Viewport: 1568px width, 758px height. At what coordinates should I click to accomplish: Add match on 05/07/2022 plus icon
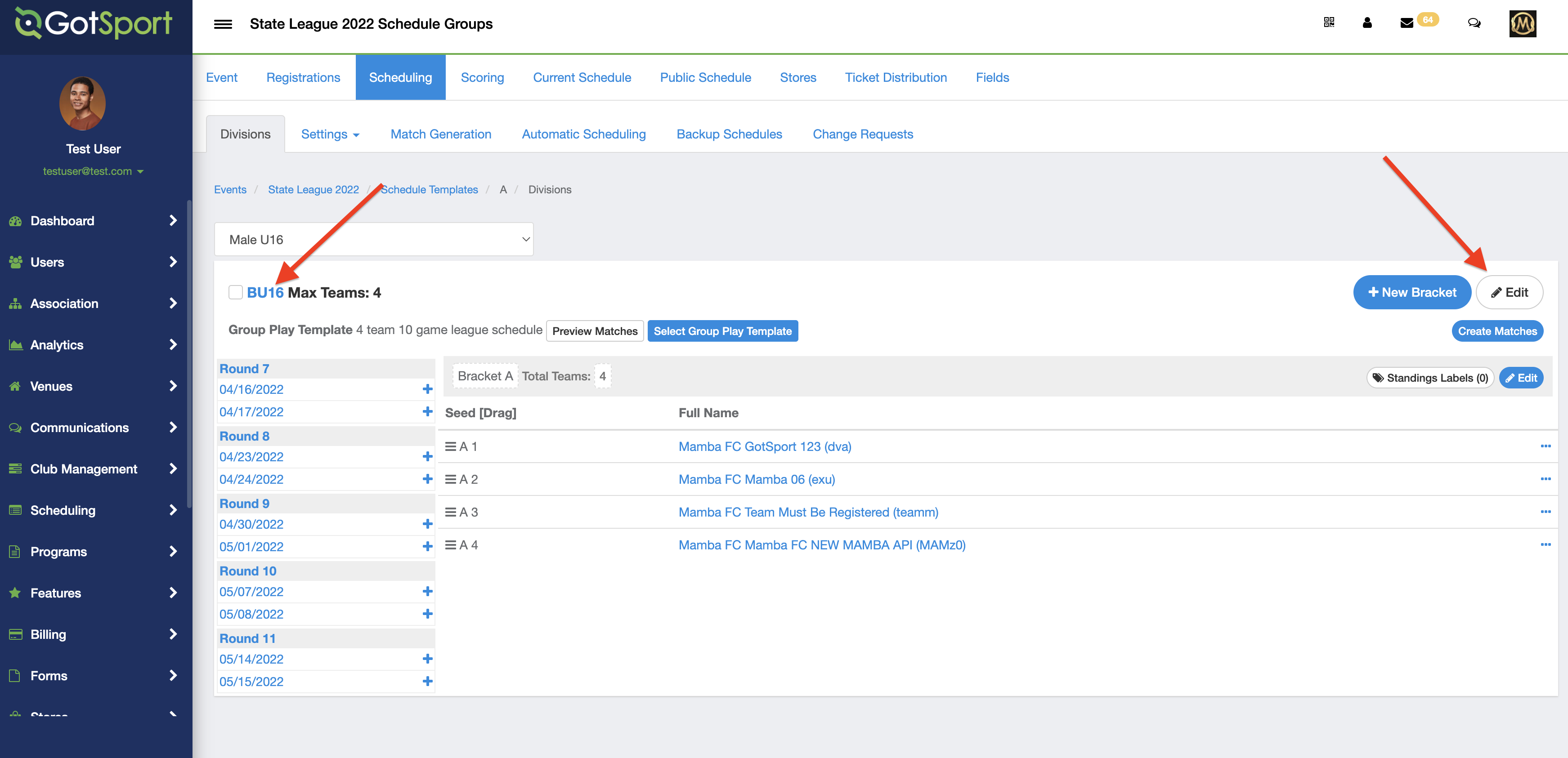click(427, 591)
